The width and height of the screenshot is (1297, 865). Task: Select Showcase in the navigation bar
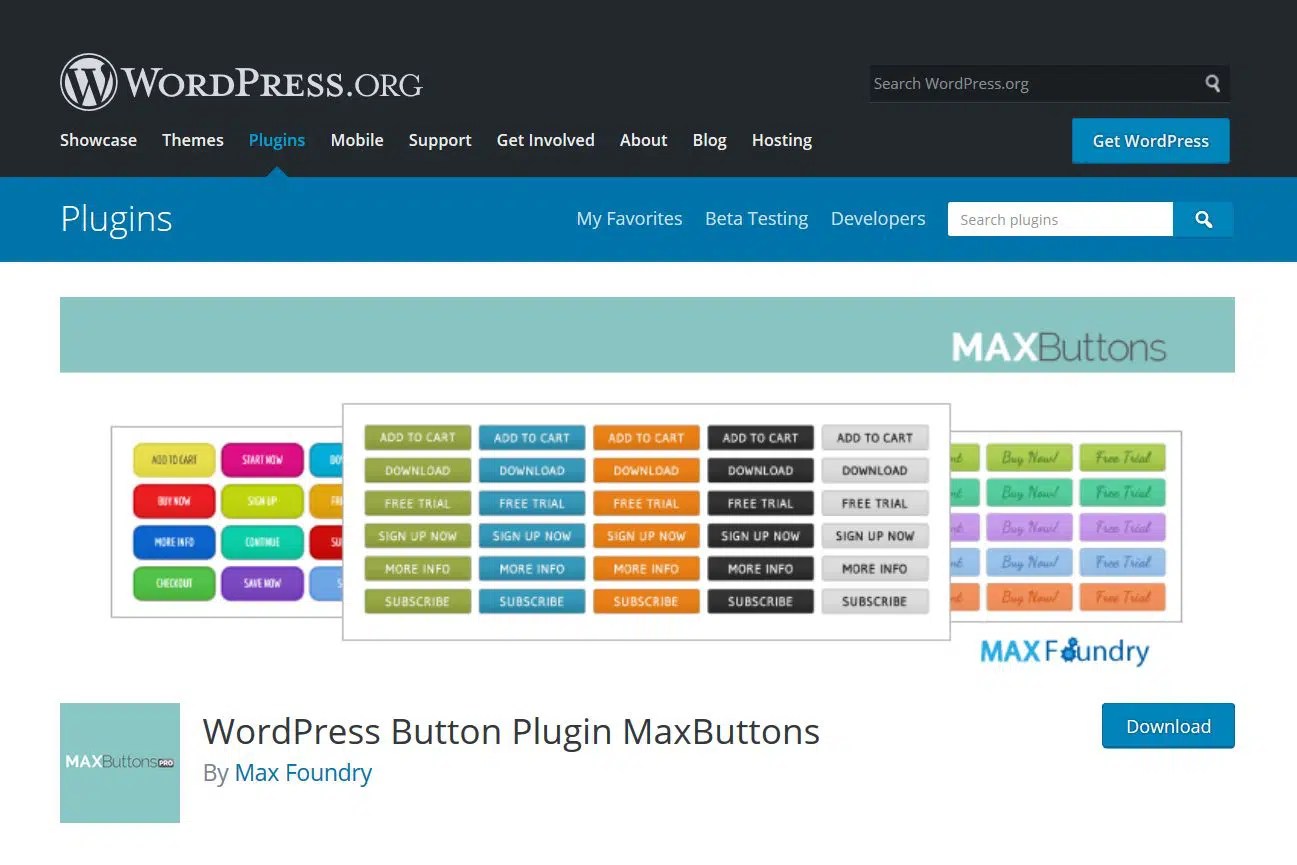[x=97, y=140]
